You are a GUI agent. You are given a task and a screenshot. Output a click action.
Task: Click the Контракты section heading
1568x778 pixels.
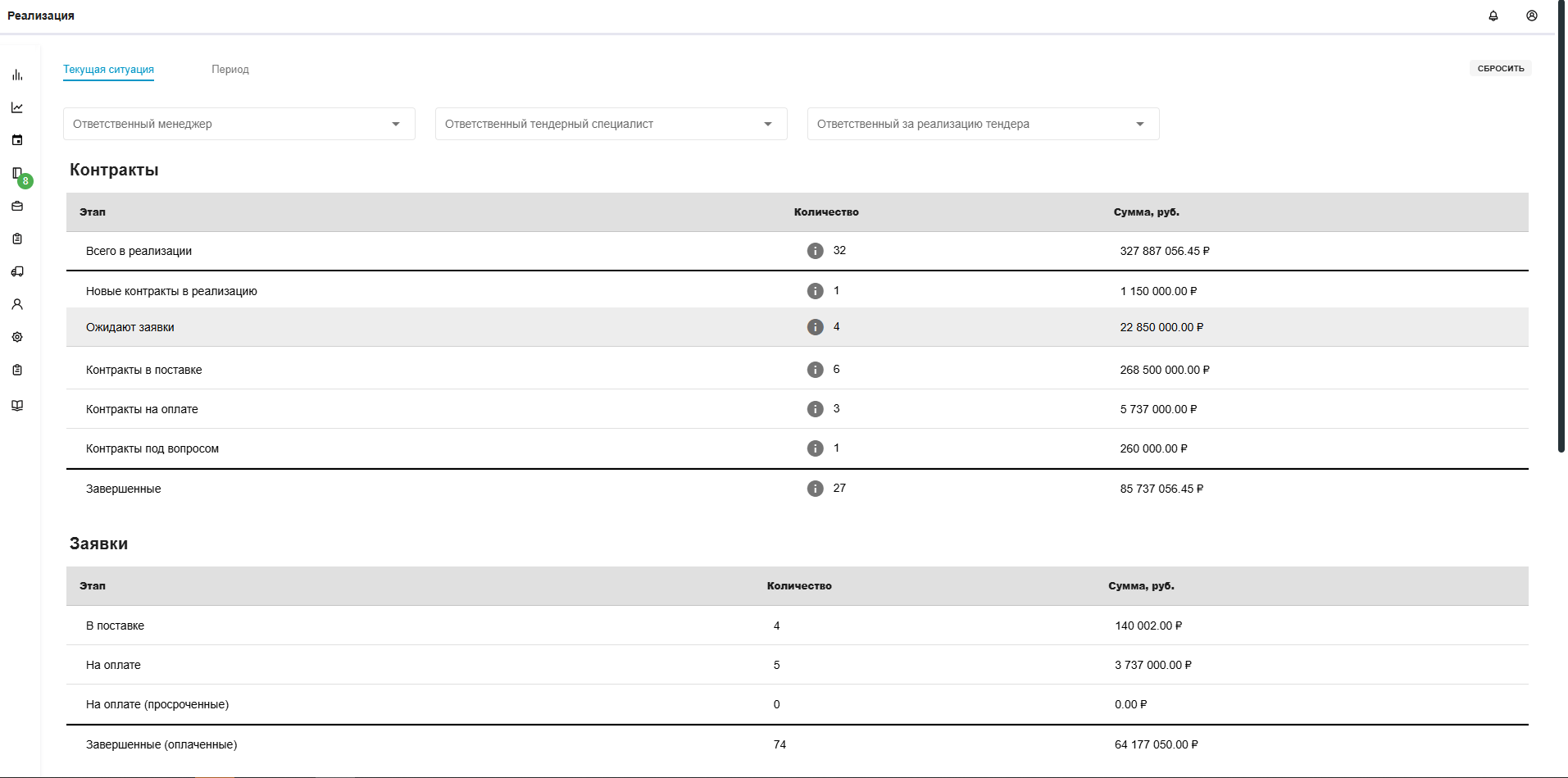pos(114,170)
